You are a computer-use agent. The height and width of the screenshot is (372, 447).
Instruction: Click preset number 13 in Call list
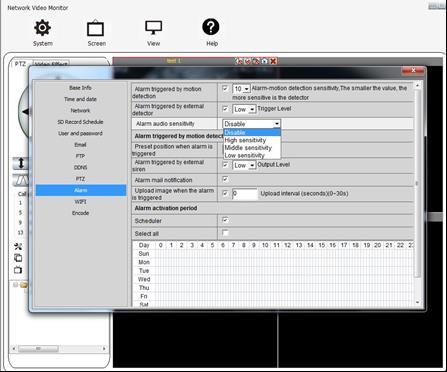[20, 233]
